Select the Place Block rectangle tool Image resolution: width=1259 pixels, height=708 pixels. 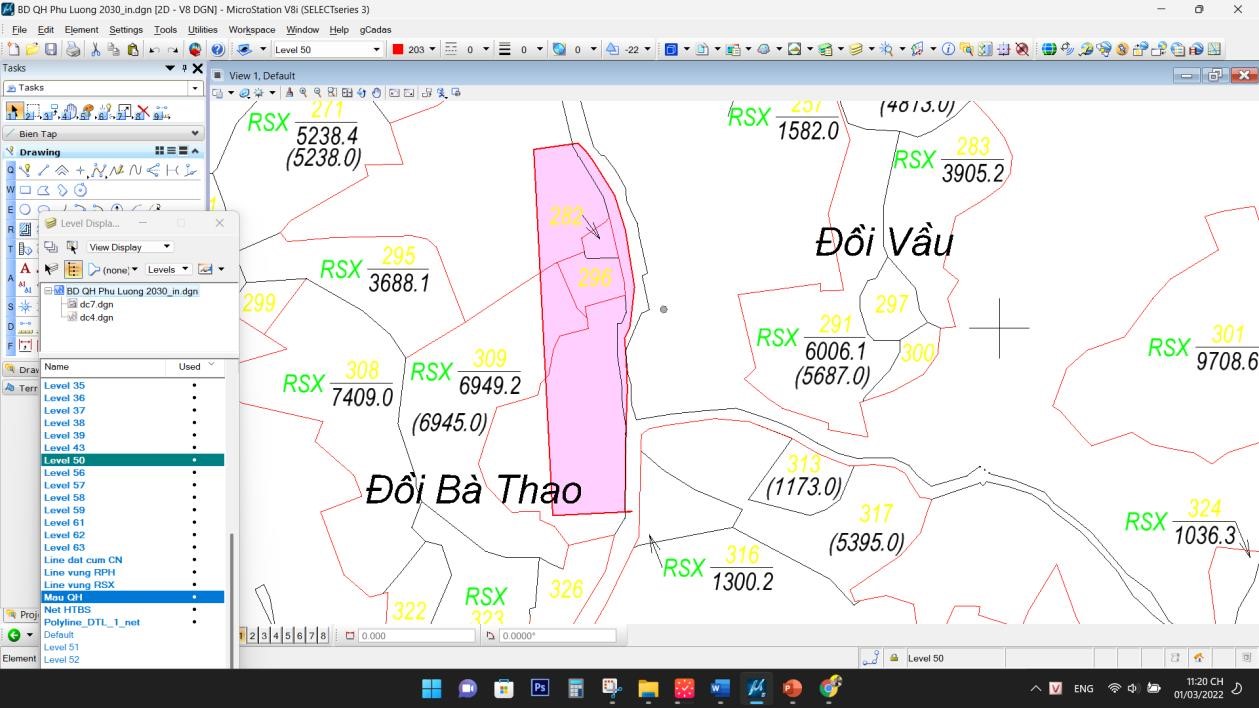27,190
